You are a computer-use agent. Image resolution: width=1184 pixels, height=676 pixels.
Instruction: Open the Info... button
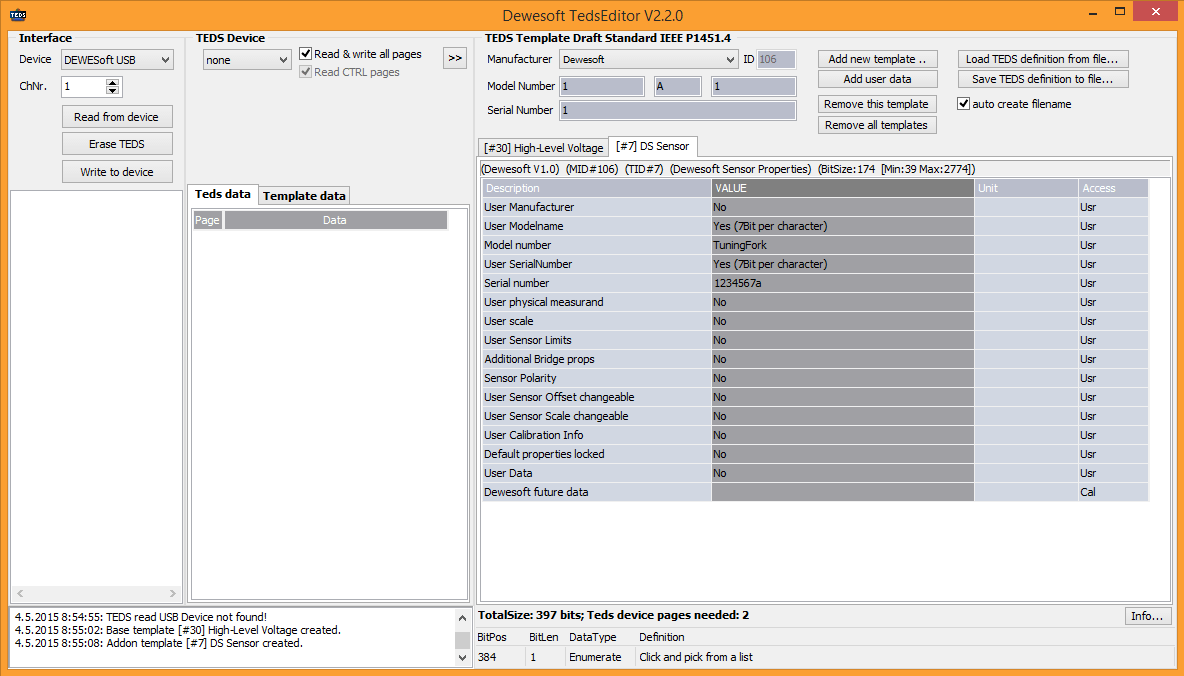(x=1148, y=616)
